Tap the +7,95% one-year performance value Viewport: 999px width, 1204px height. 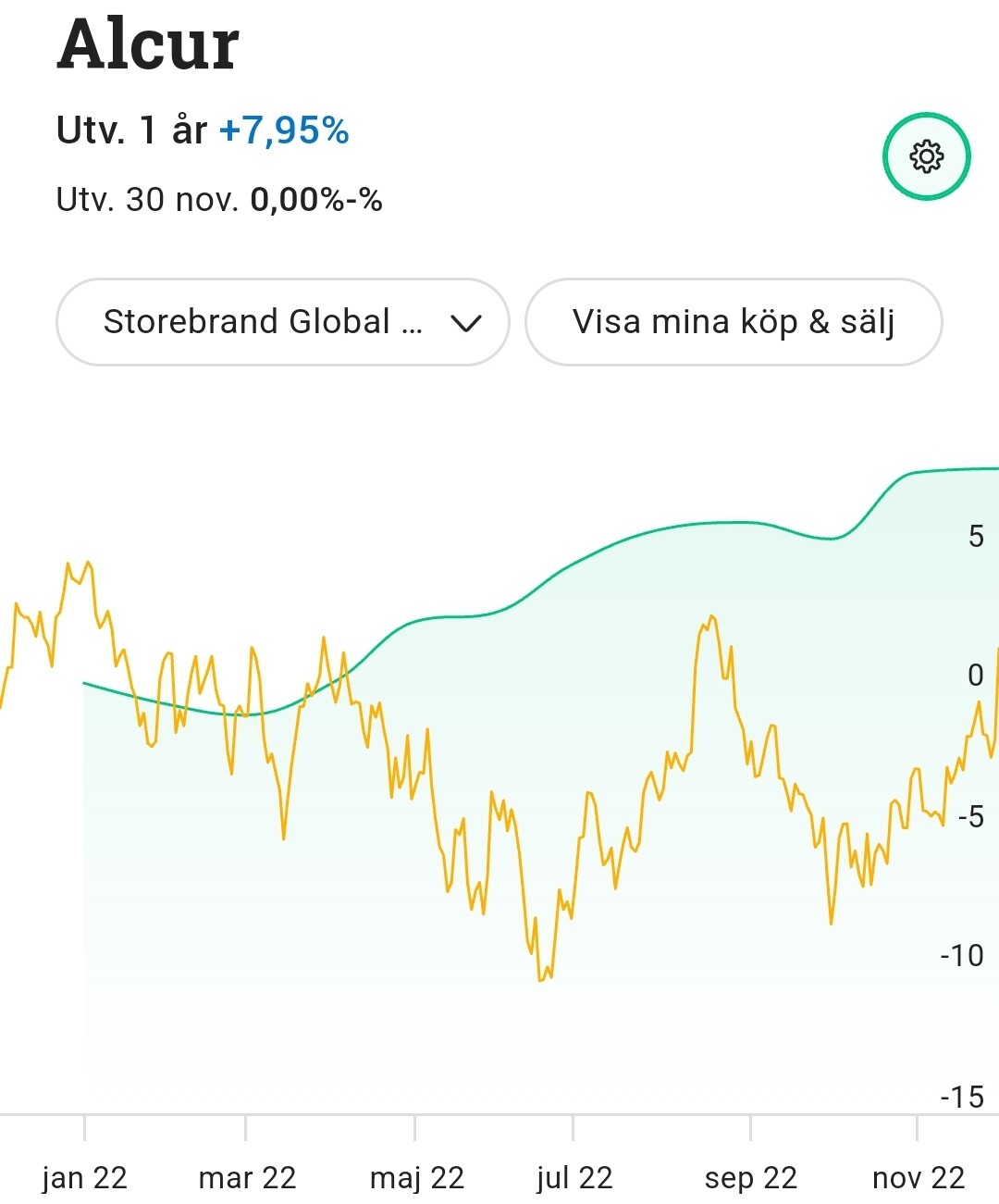(x=284, y=130)
